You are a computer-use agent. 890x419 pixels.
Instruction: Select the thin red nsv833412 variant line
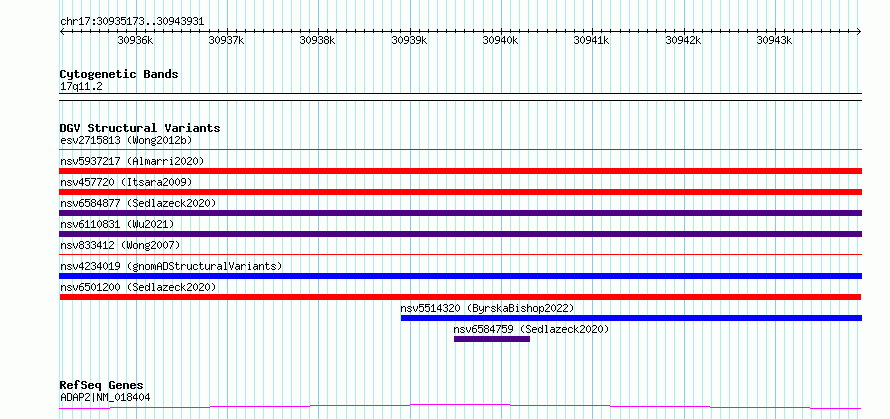460,255
